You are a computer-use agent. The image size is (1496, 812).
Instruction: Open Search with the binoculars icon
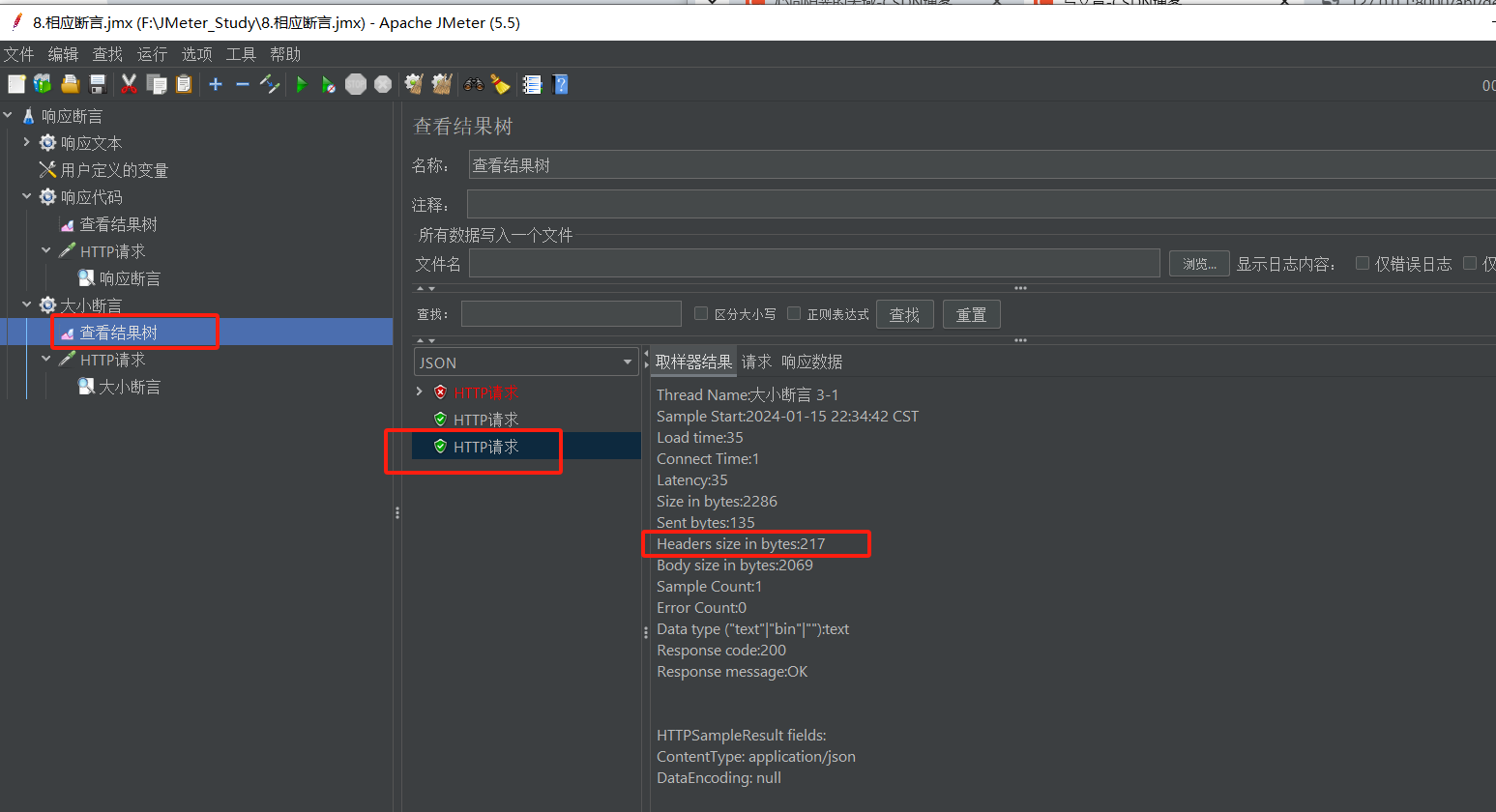[x=473, y=85]
